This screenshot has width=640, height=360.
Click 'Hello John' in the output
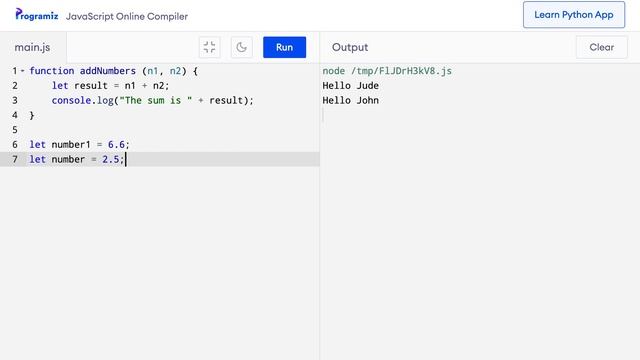351,100
